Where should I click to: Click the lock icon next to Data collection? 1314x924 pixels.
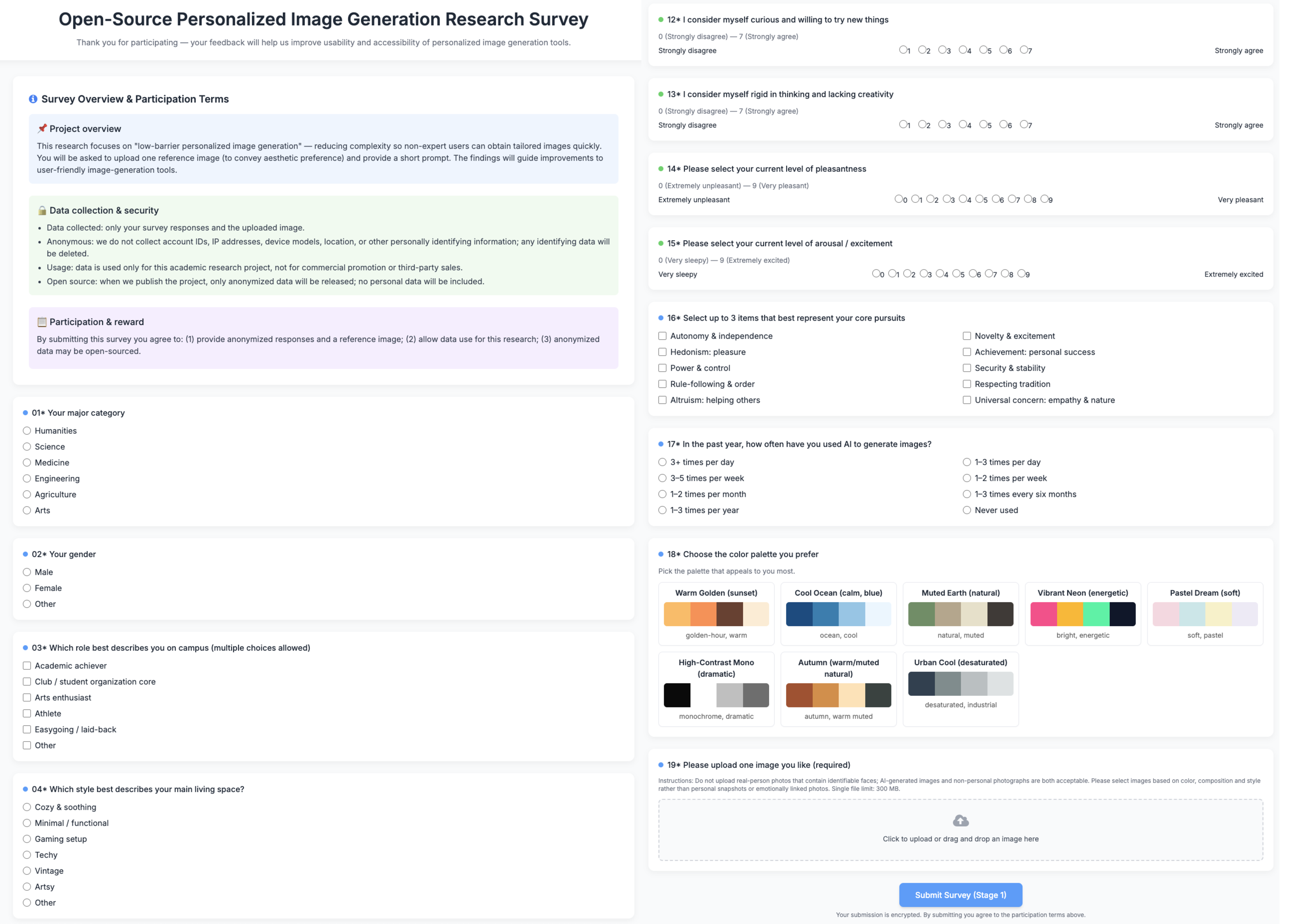[x=42, y=211]
